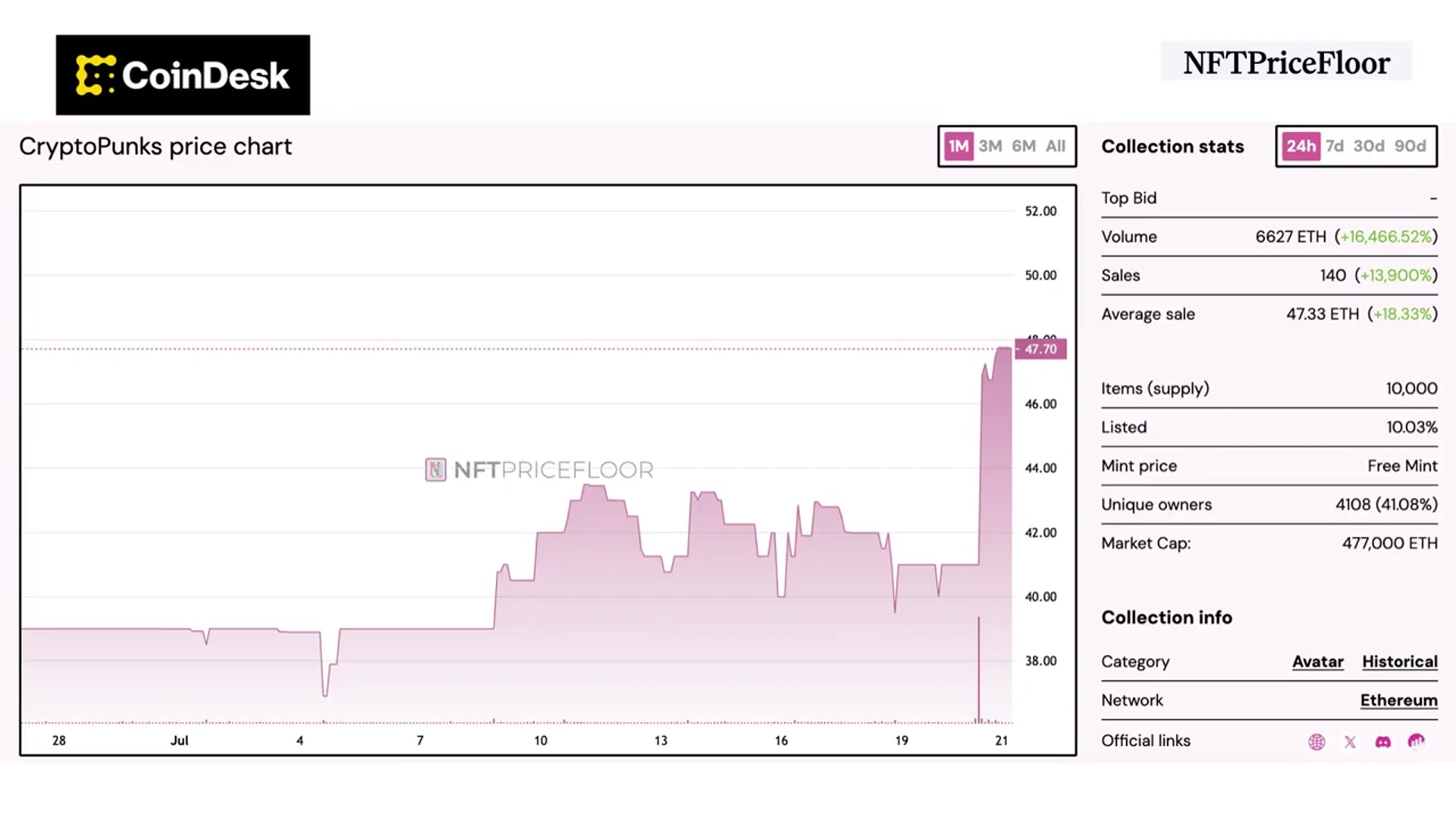Open the Historical category link

[1400, 662]
